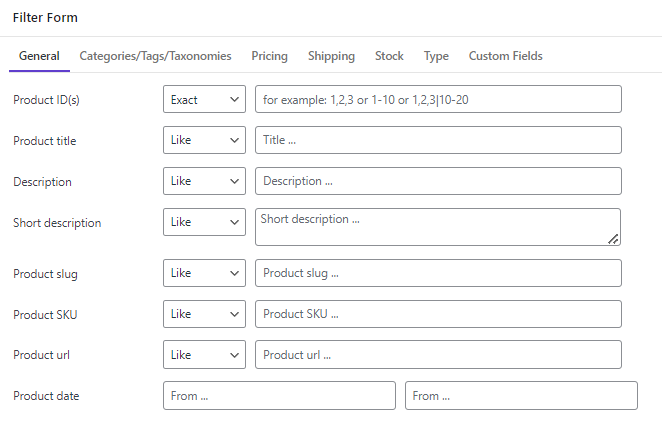Switch to the Categories/Tags/Taxonomies tab
The width and height of the screenshot is (662, 448).
pos(155,56)
